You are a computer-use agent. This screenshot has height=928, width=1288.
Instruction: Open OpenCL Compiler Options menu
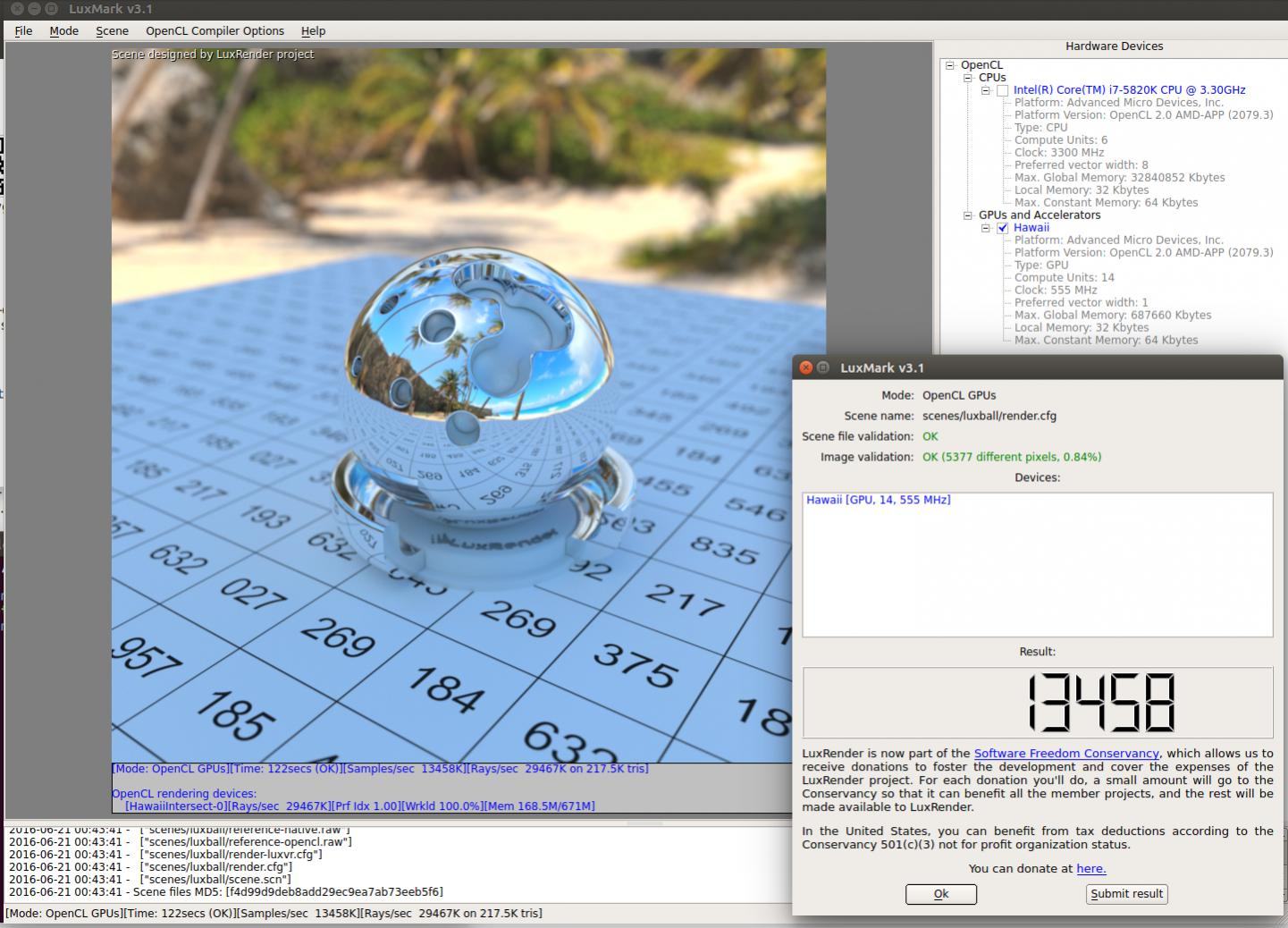tap(215, 30)
